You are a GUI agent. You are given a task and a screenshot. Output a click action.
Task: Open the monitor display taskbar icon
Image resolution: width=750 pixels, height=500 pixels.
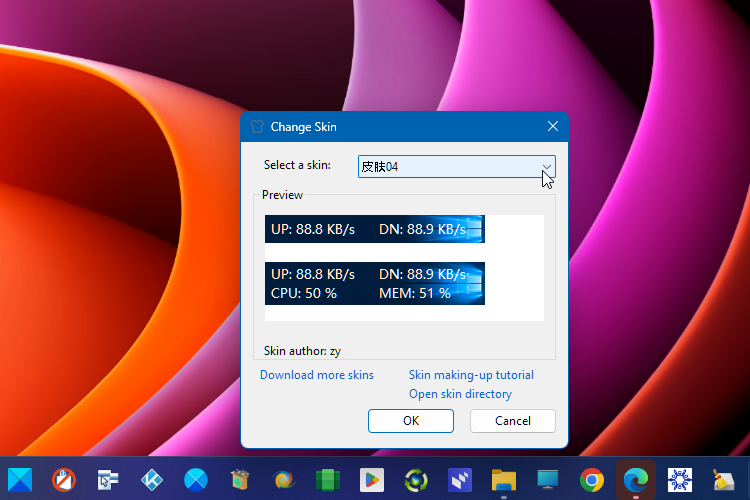pyautogui.click(x=548, y=479)
